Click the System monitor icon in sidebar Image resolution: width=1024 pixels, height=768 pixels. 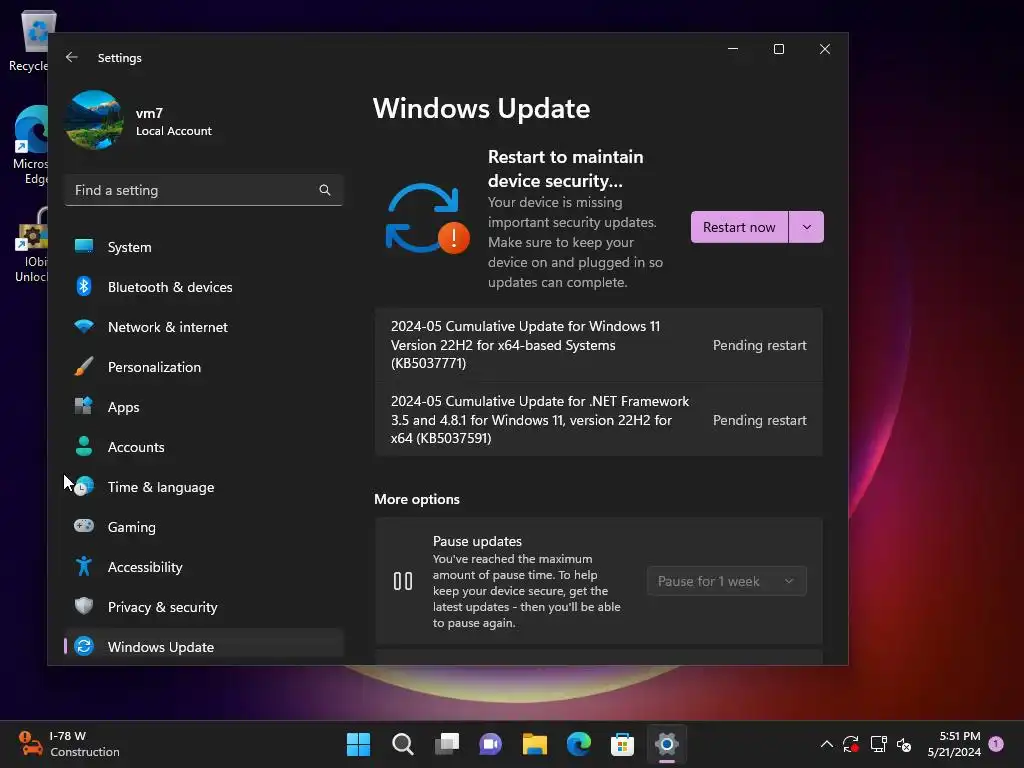[x=84, y=246]
